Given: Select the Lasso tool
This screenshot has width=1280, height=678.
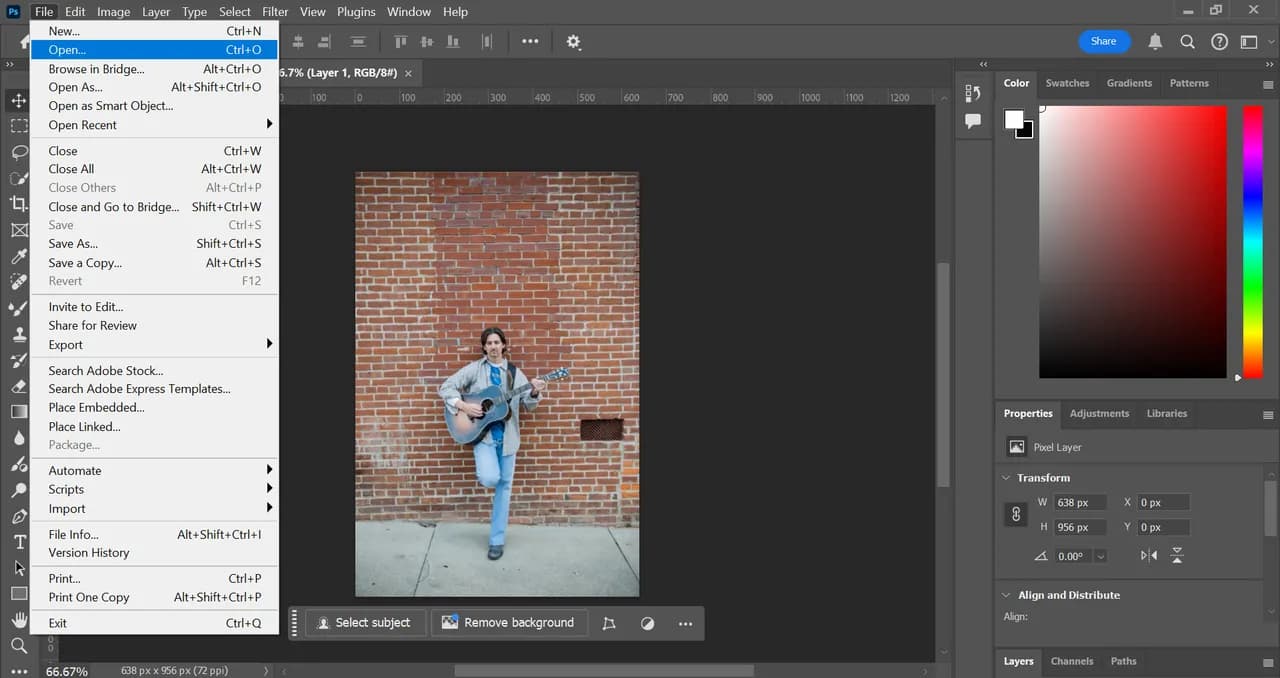Looking at the screenshot, I should coord(19,152).
